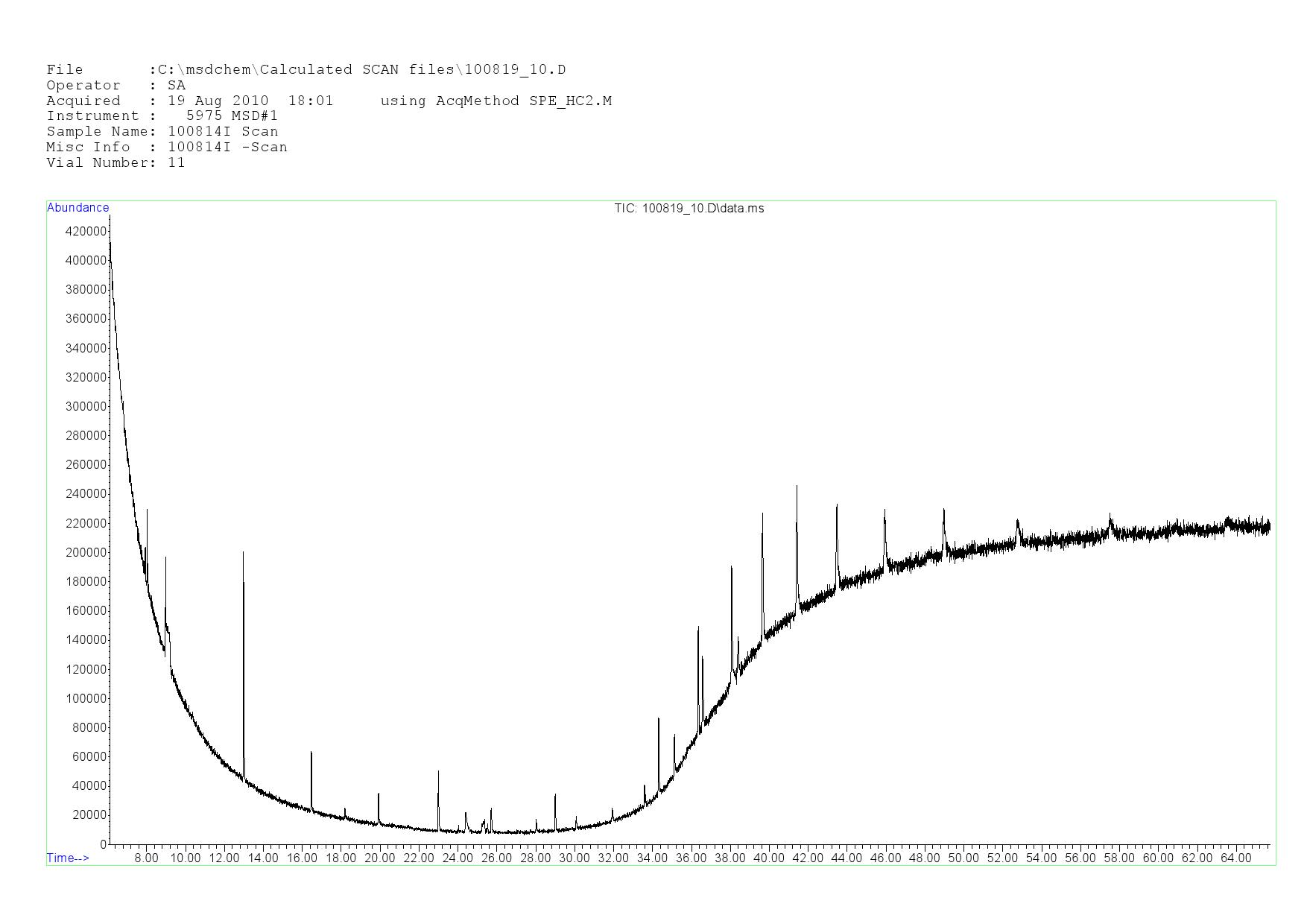
Task: Select the Instrument 5975 MSD#1 line
Action: [x=162, y=116]
